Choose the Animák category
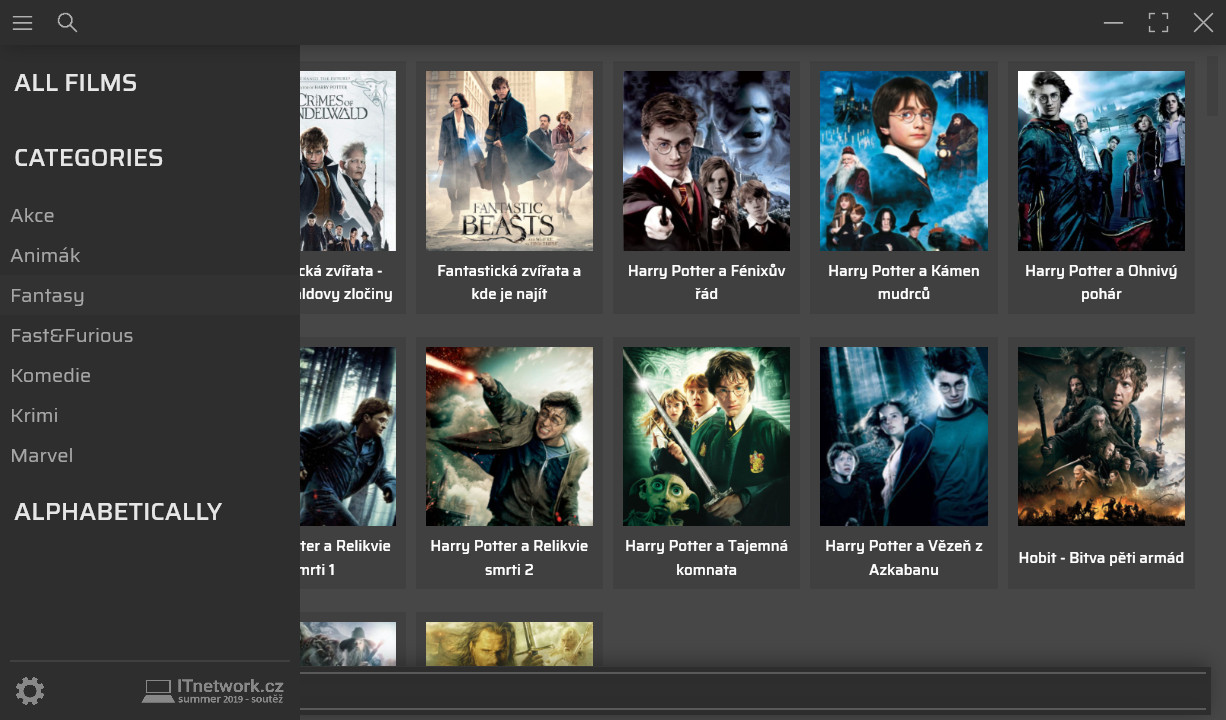This screenshot has height=720, width=1226. [x=45, y=256]
